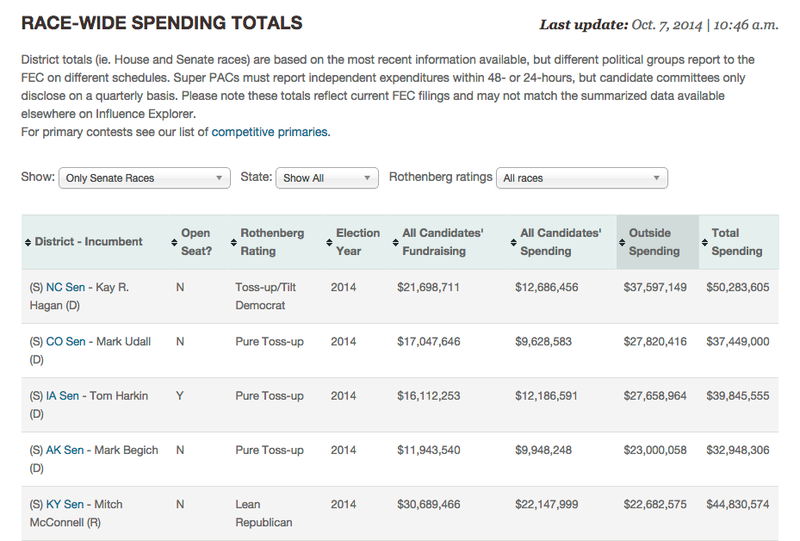Sort by All Candidates' Fundraising arrows
The image size is (800, 541).
[395, 242]
